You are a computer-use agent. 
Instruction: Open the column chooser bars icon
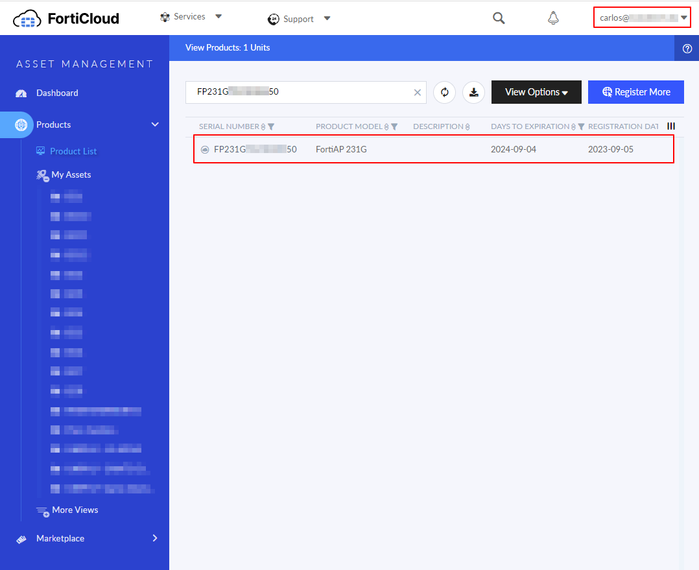(671, 126)
